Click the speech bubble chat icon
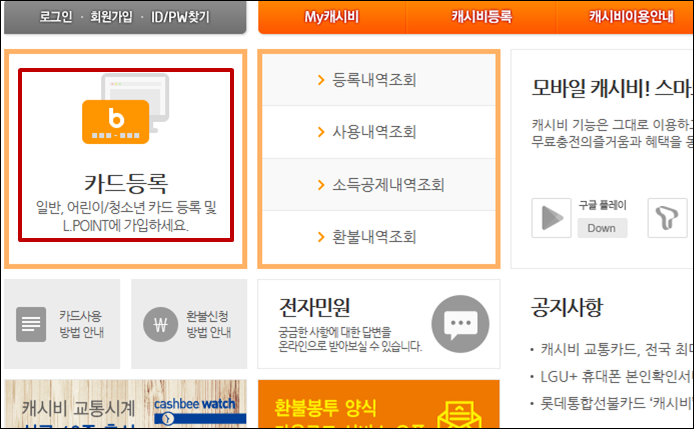This screenshot has height=429, width=694. pyautogui.click(x=460, y=324)
